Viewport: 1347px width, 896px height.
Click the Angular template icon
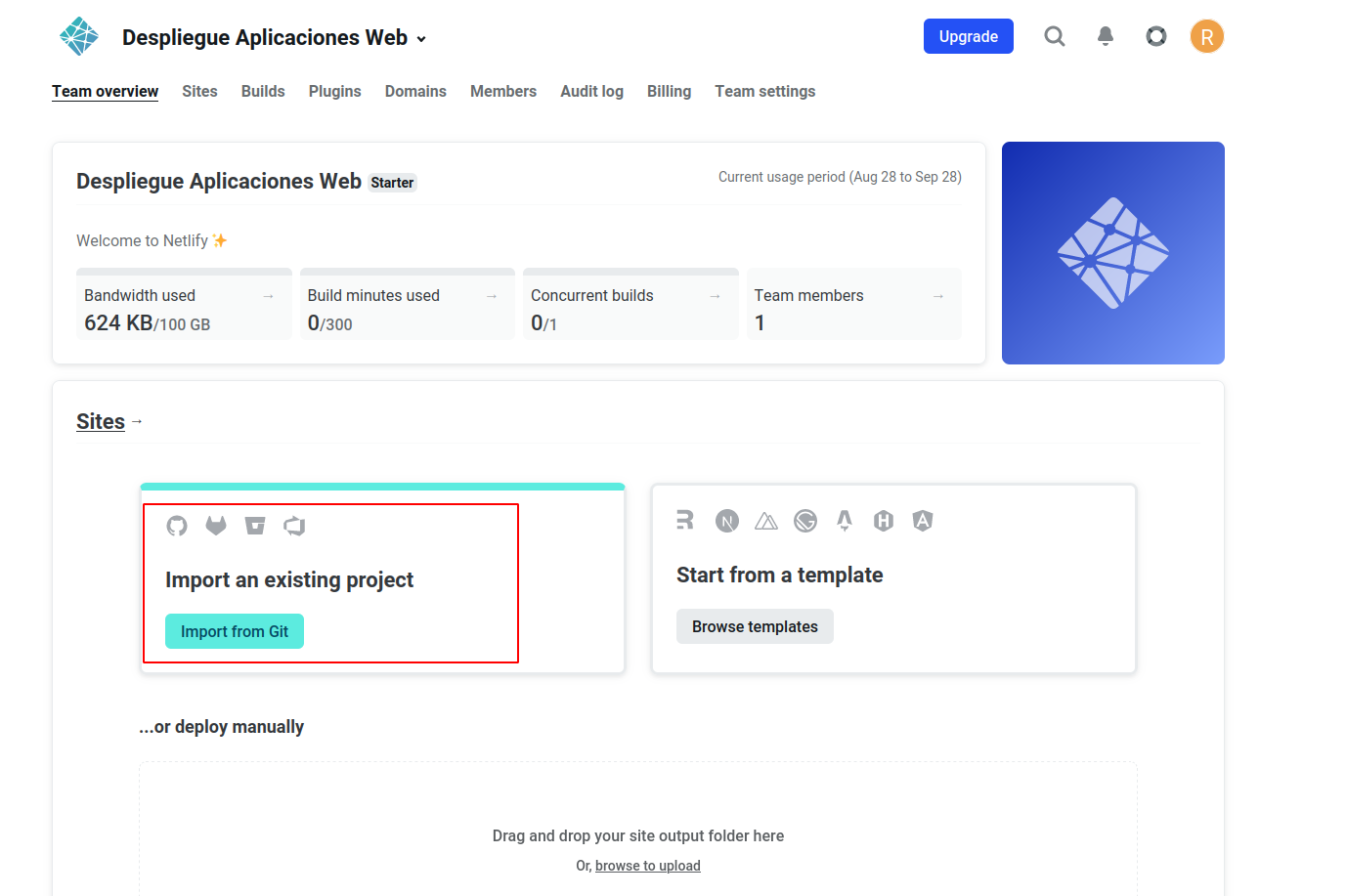coord(922,522)
